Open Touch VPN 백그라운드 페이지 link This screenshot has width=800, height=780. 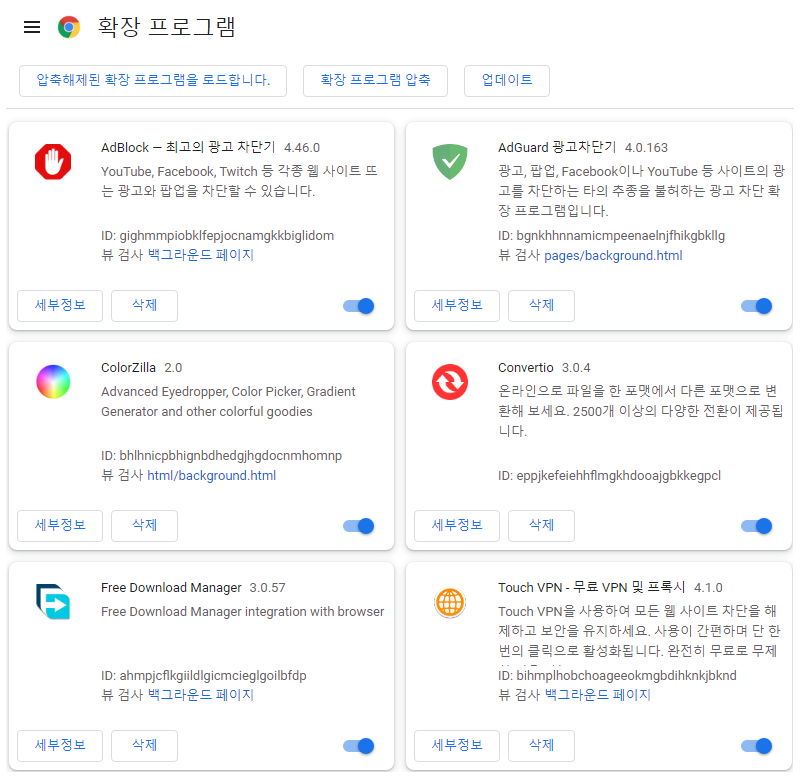(x=597, y=695)
